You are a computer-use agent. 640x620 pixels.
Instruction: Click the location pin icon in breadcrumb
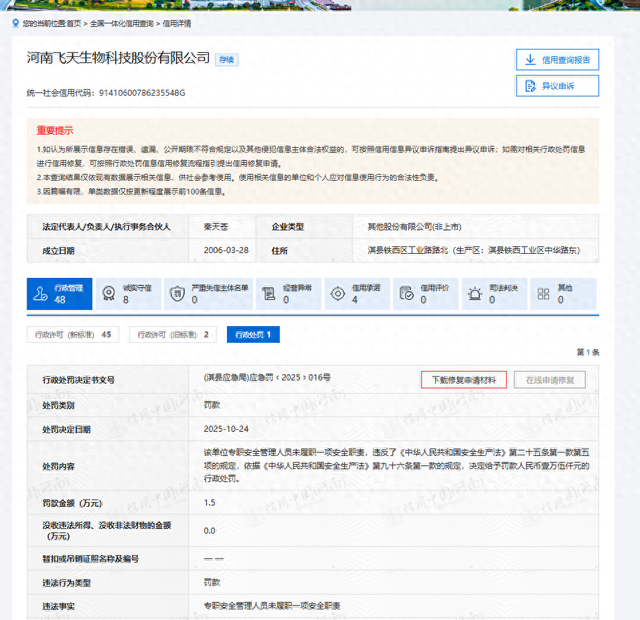tap(16, 23)
